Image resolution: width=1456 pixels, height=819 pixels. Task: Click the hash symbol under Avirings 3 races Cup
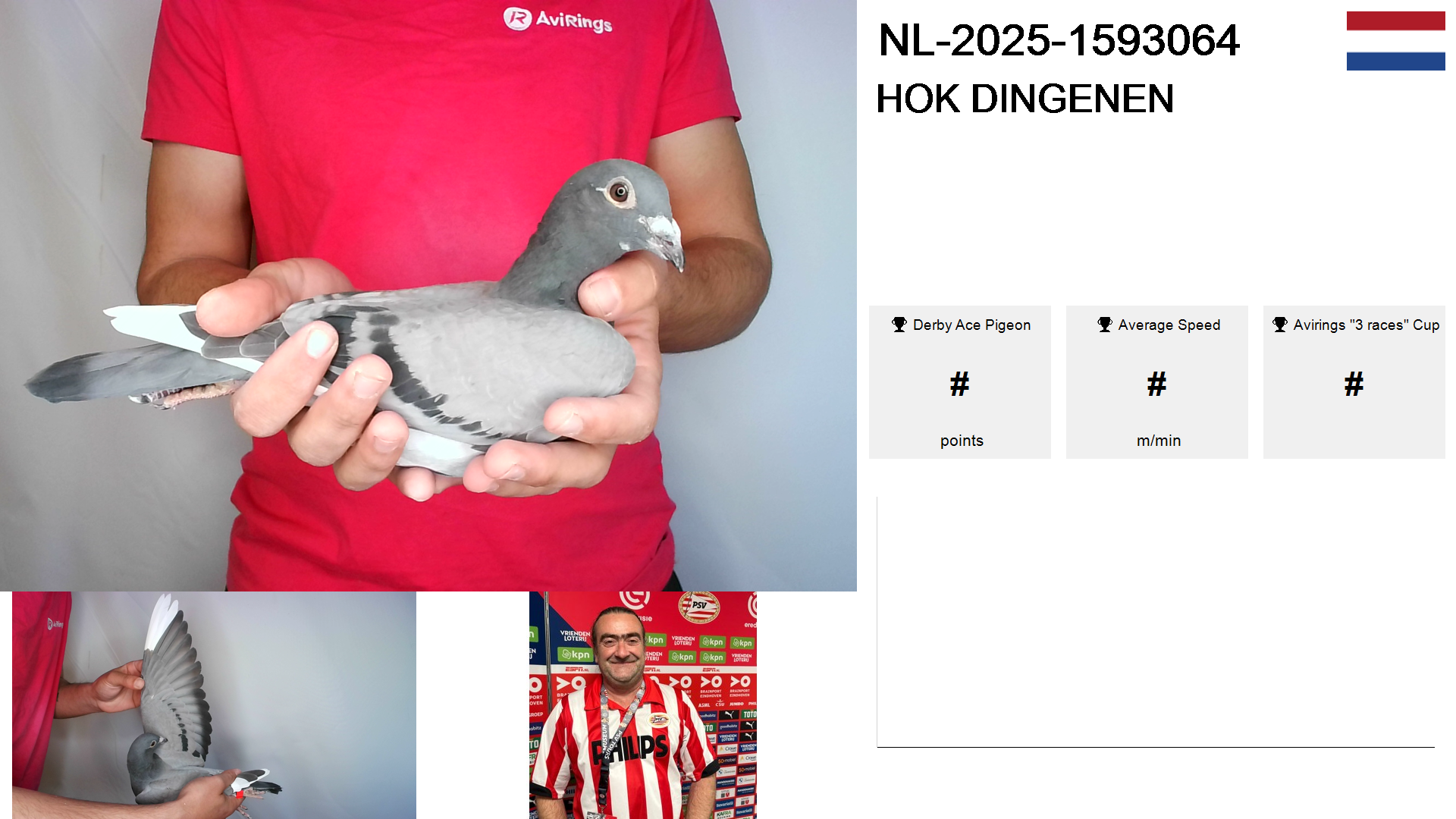point(1354,384)
